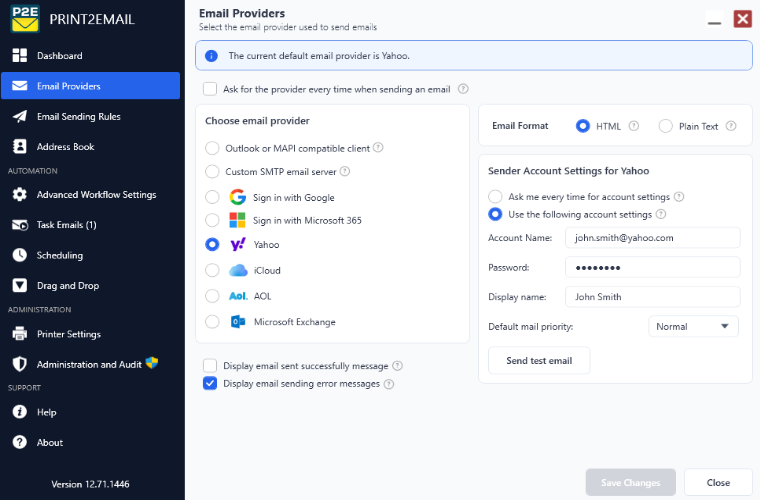
Task: Choose Plain Text email format radio
Action: tap(665, 126)
